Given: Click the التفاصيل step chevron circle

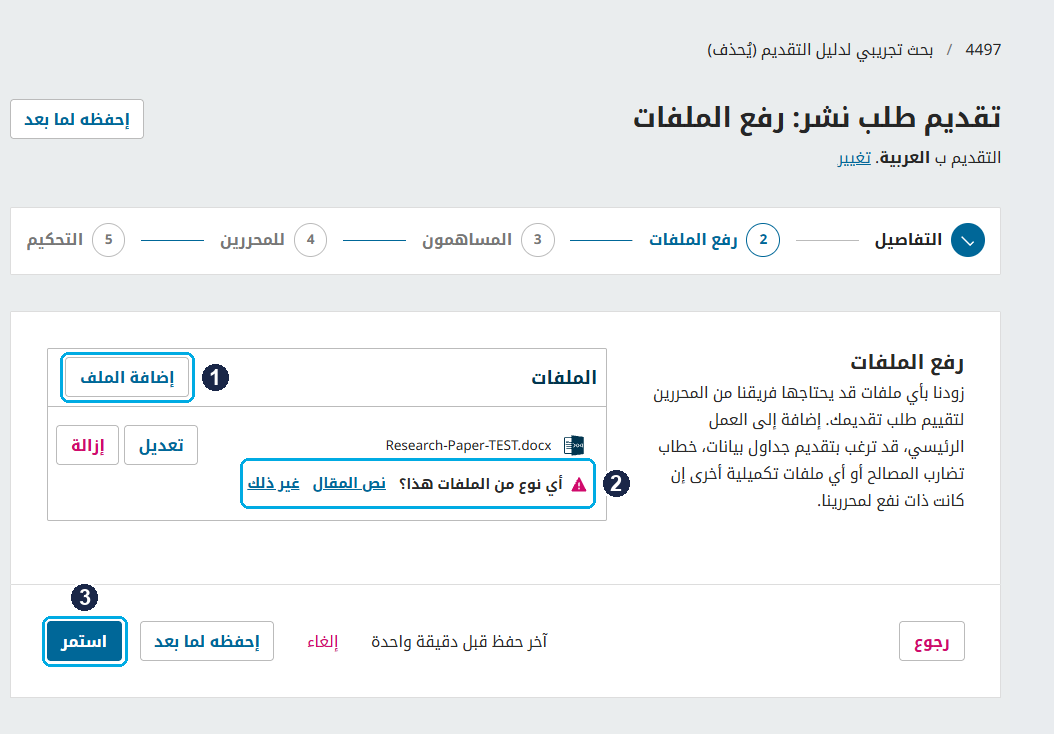Looking at the screenshot, I should click(968, 240).
